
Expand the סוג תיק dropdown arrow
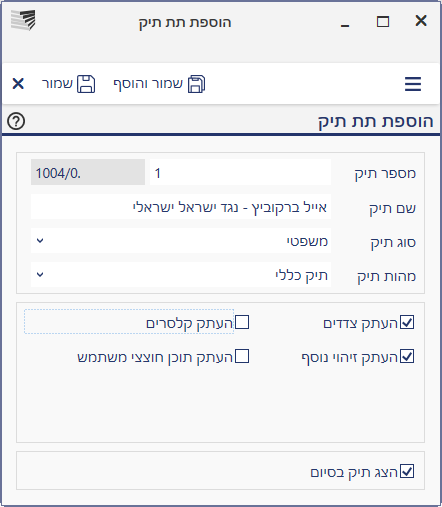[40, 240]
